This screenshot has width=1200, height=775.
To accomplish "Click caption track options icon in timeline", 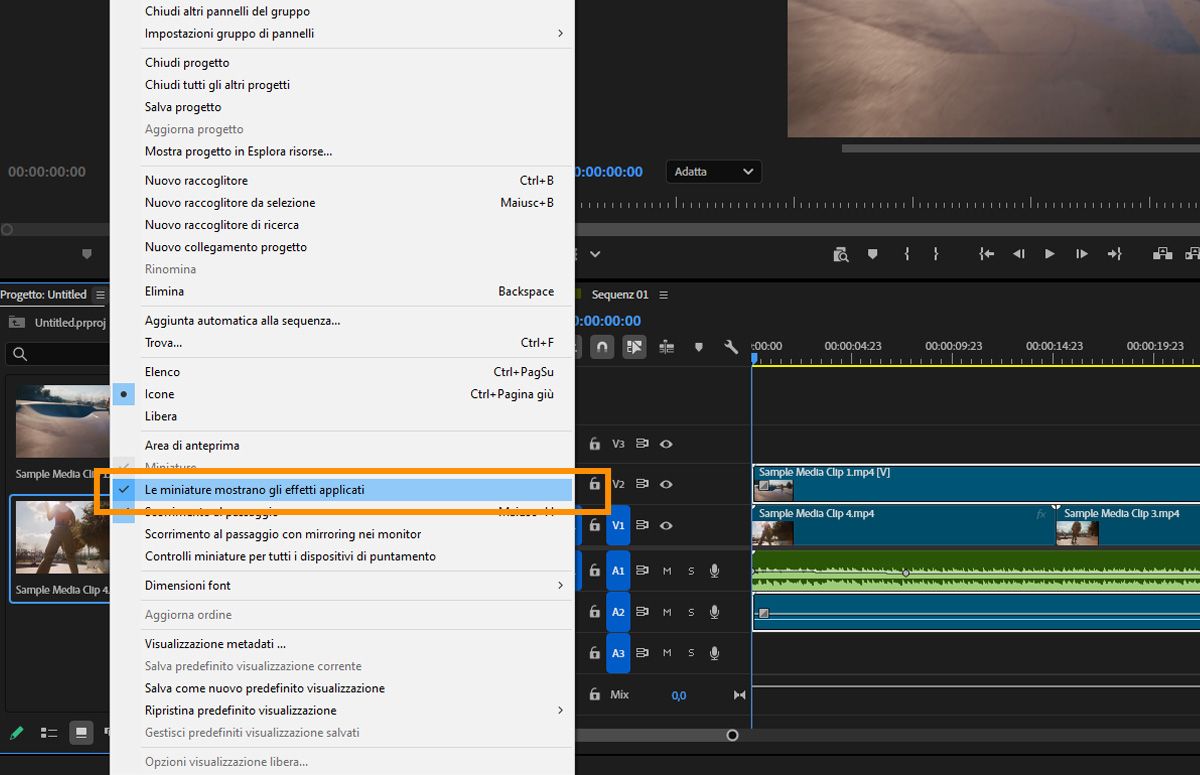I will point(666,347).
